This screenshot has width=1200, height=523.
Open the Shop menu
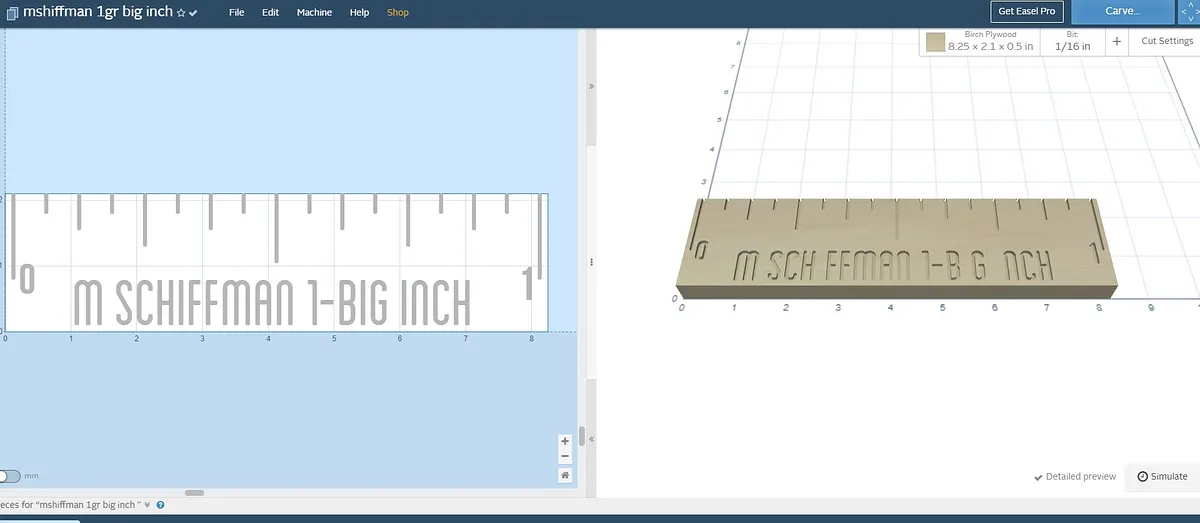coord(397,12)
